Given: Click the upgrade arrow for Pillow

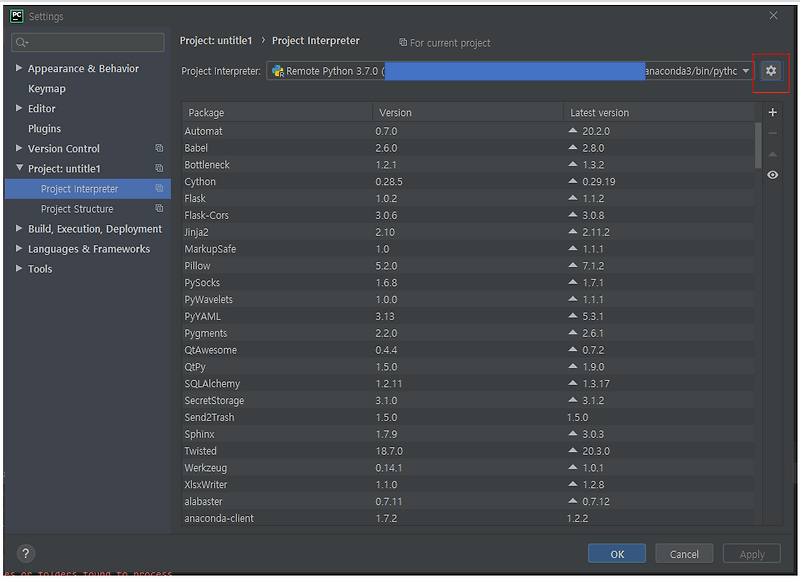Looking at the screenshot, I should click(573, 265).
